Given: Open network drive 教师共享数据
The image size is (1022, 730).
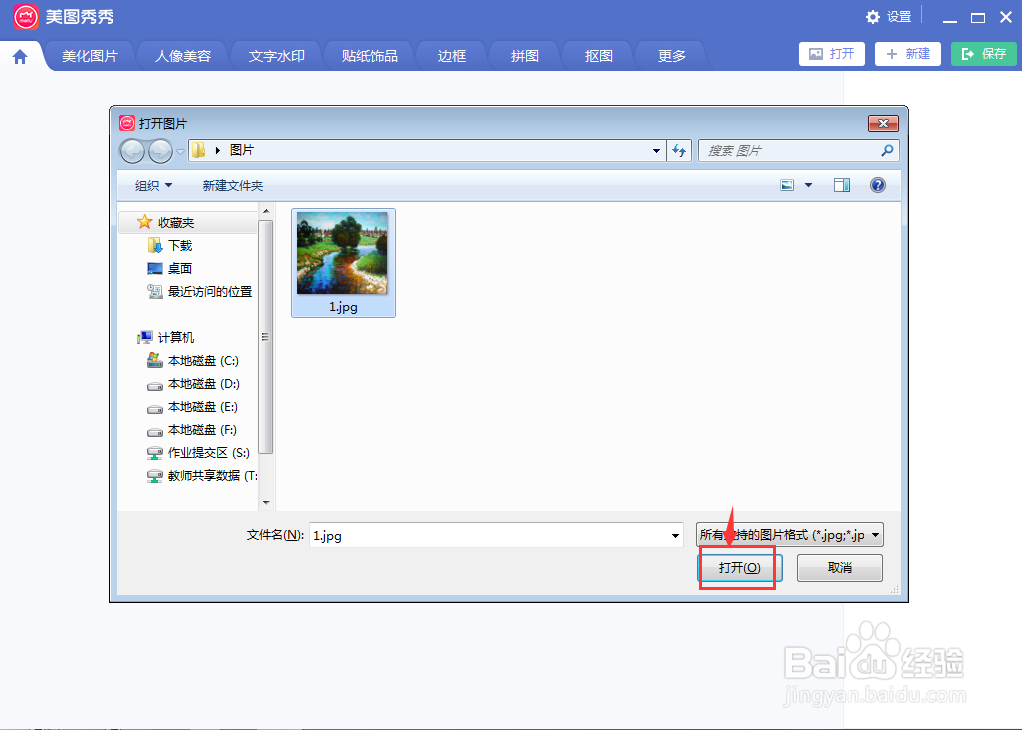Looking at the screenshot, I should pos(202,476).
